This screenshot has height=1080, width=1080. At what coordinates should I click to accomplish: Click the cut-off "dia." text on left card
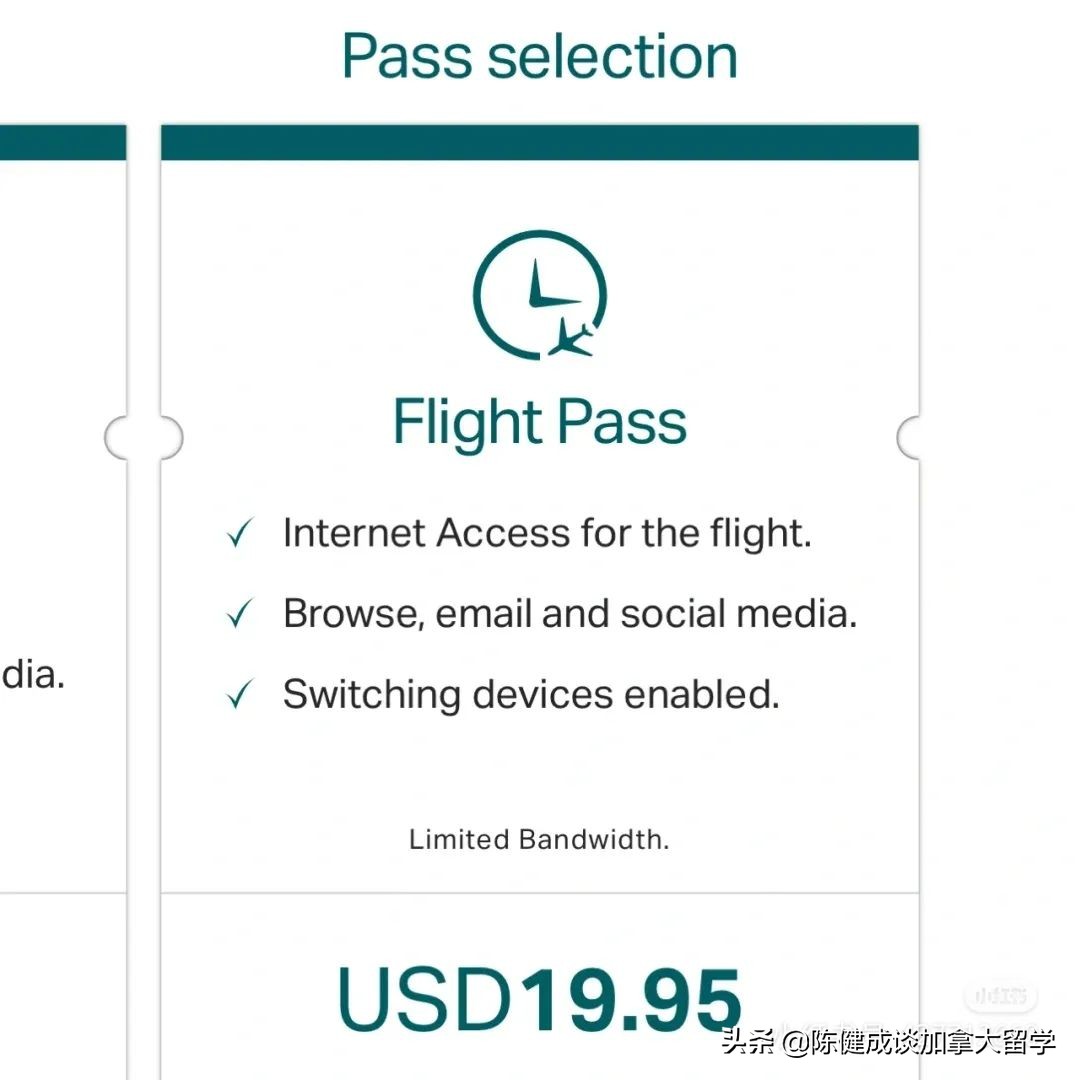(x=32, y=675)
